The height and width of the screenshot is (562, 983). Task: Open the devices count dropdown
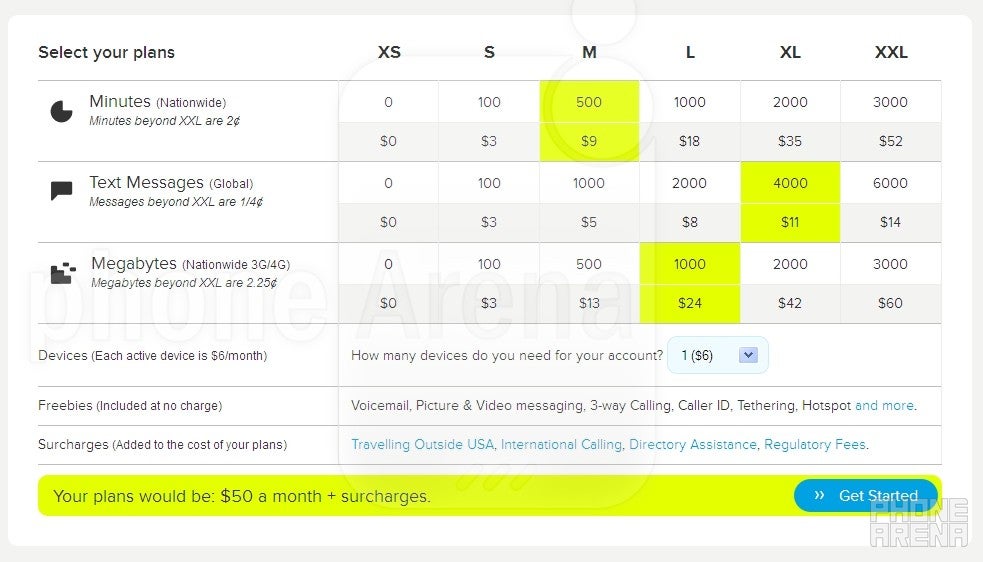click(x=716, y=355)
